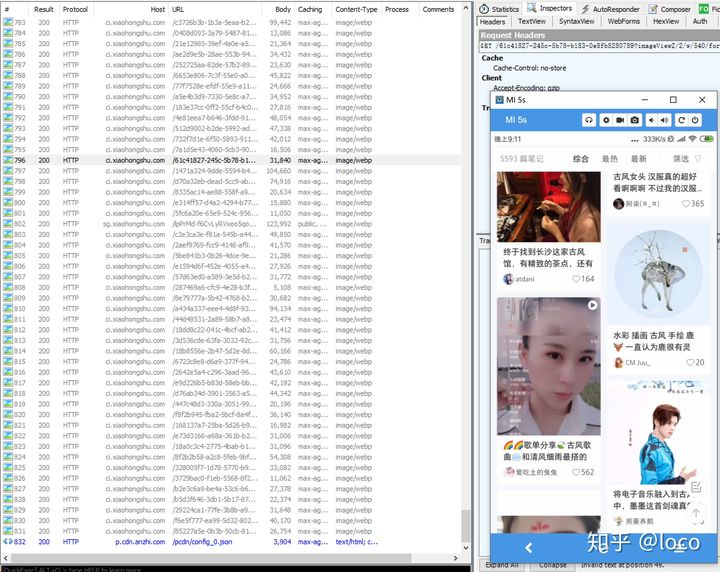
Task: Start screen recording with the video camera icon
Action: (620, 120)
